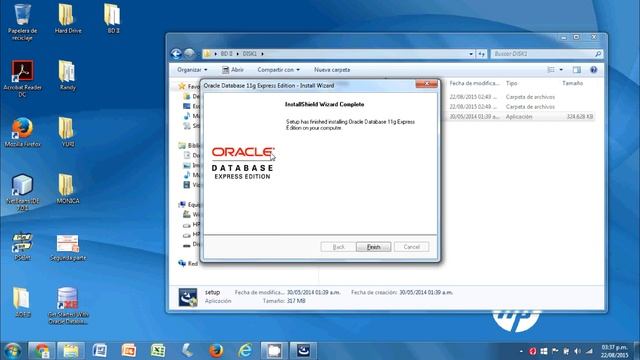This screenshot has width=640, height=360.
Task: Expand the address bar history dropdown
Action: tap(471, 54)
